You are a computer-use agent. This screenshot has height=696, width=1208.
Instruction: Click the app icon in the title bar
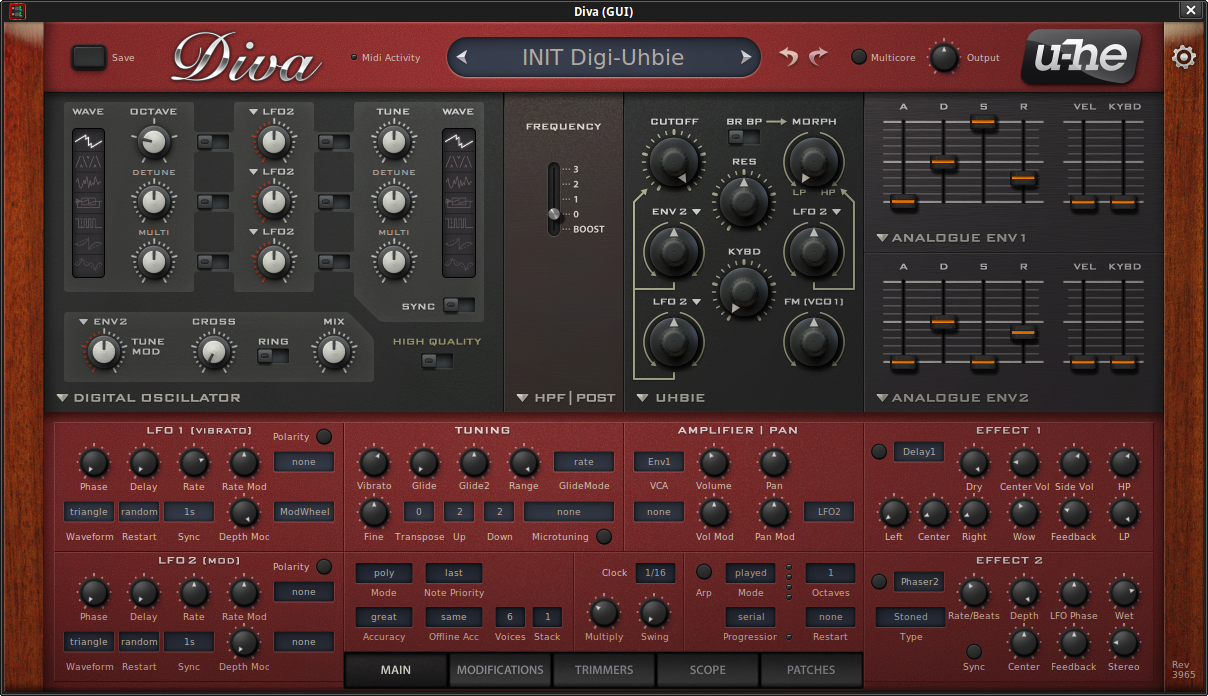[x=17, y=11]
